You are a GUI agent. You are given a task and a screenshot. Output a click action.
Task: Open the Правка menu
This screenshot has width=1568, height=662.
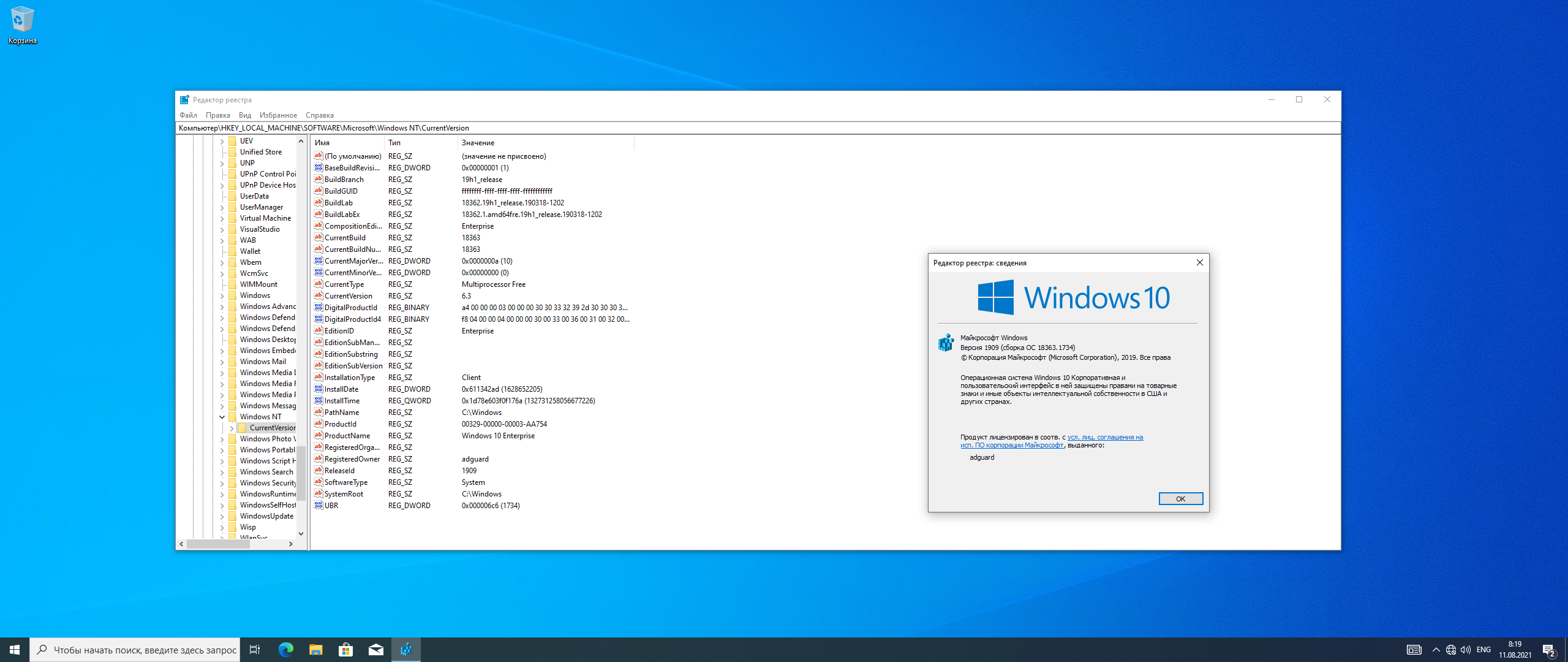point(218,115)
